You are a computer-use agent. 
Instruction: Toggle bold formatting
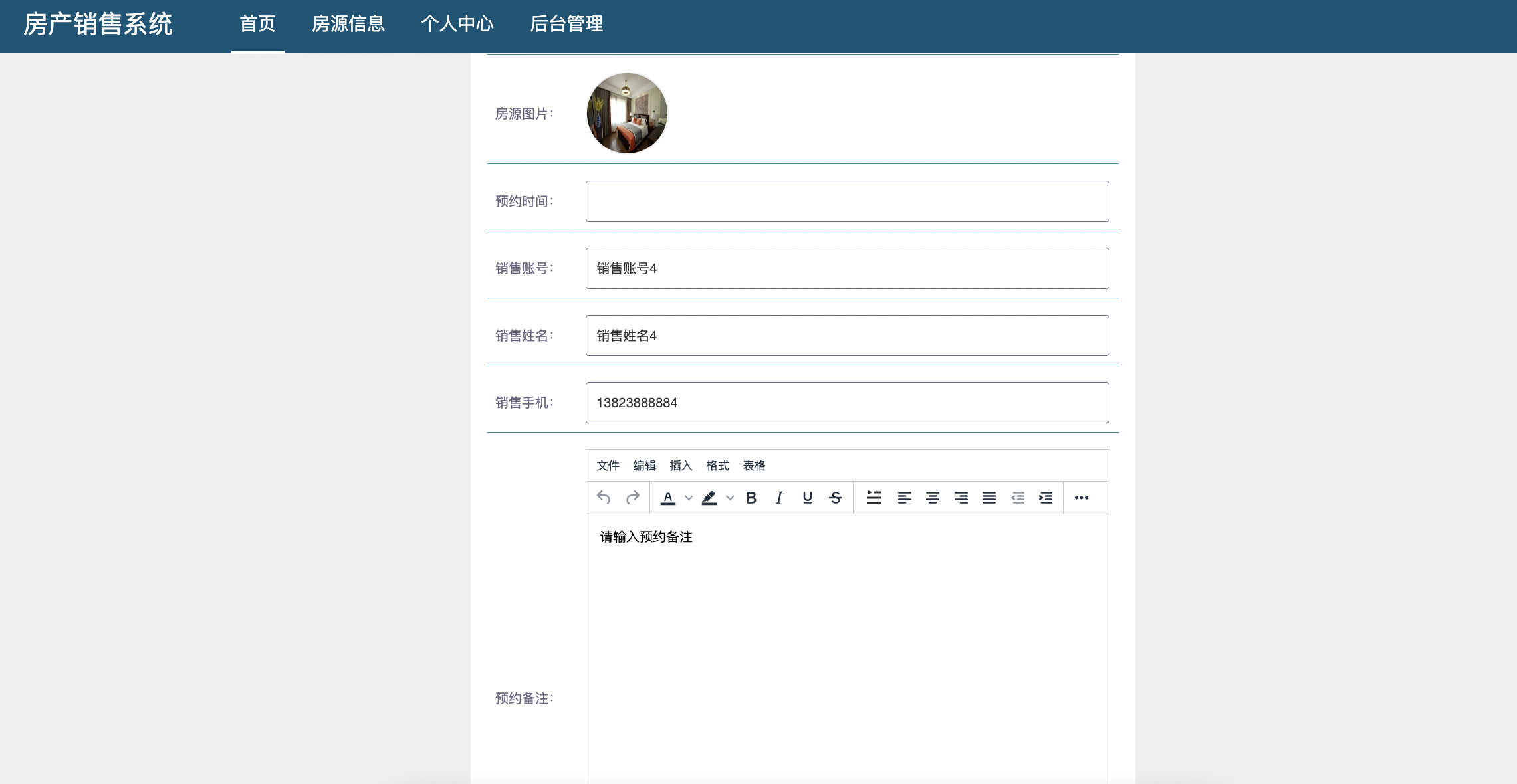coord(751,498)
